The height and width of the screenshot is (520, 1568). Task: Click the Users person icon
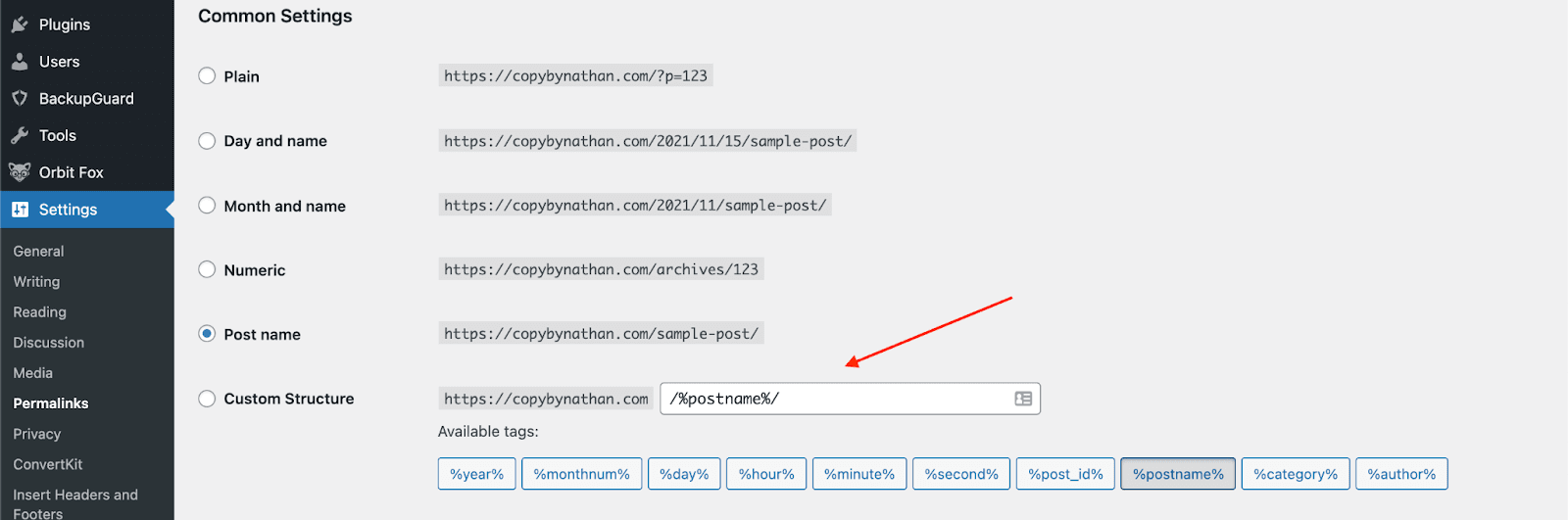(20, 62)
